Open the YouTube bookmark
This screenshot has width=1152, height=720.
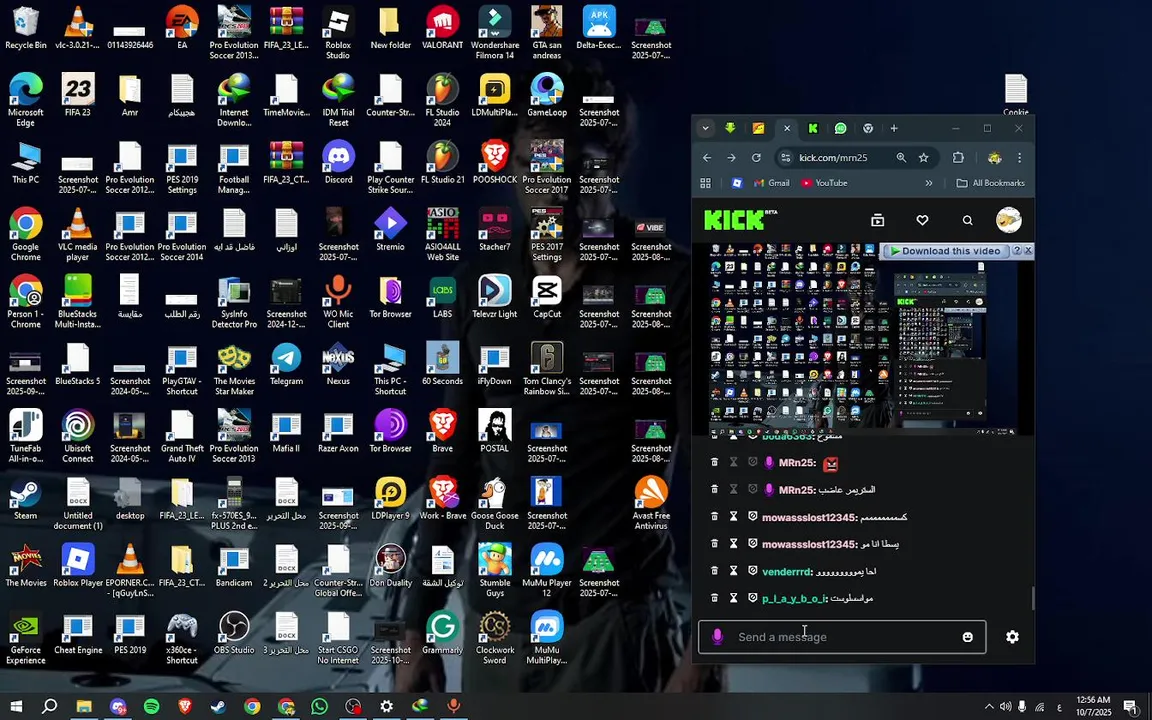pyautogui.click(x=824, y=184)
